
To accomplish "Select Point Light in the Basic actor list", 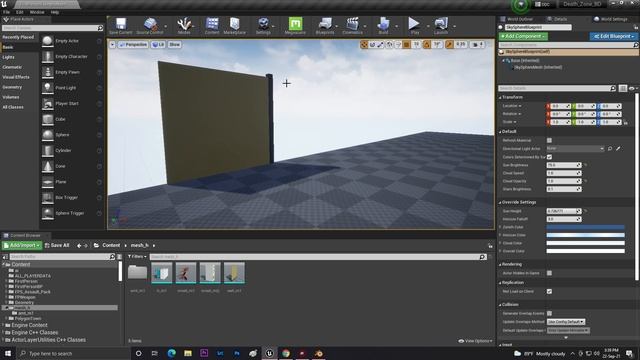I will point(65,88).
